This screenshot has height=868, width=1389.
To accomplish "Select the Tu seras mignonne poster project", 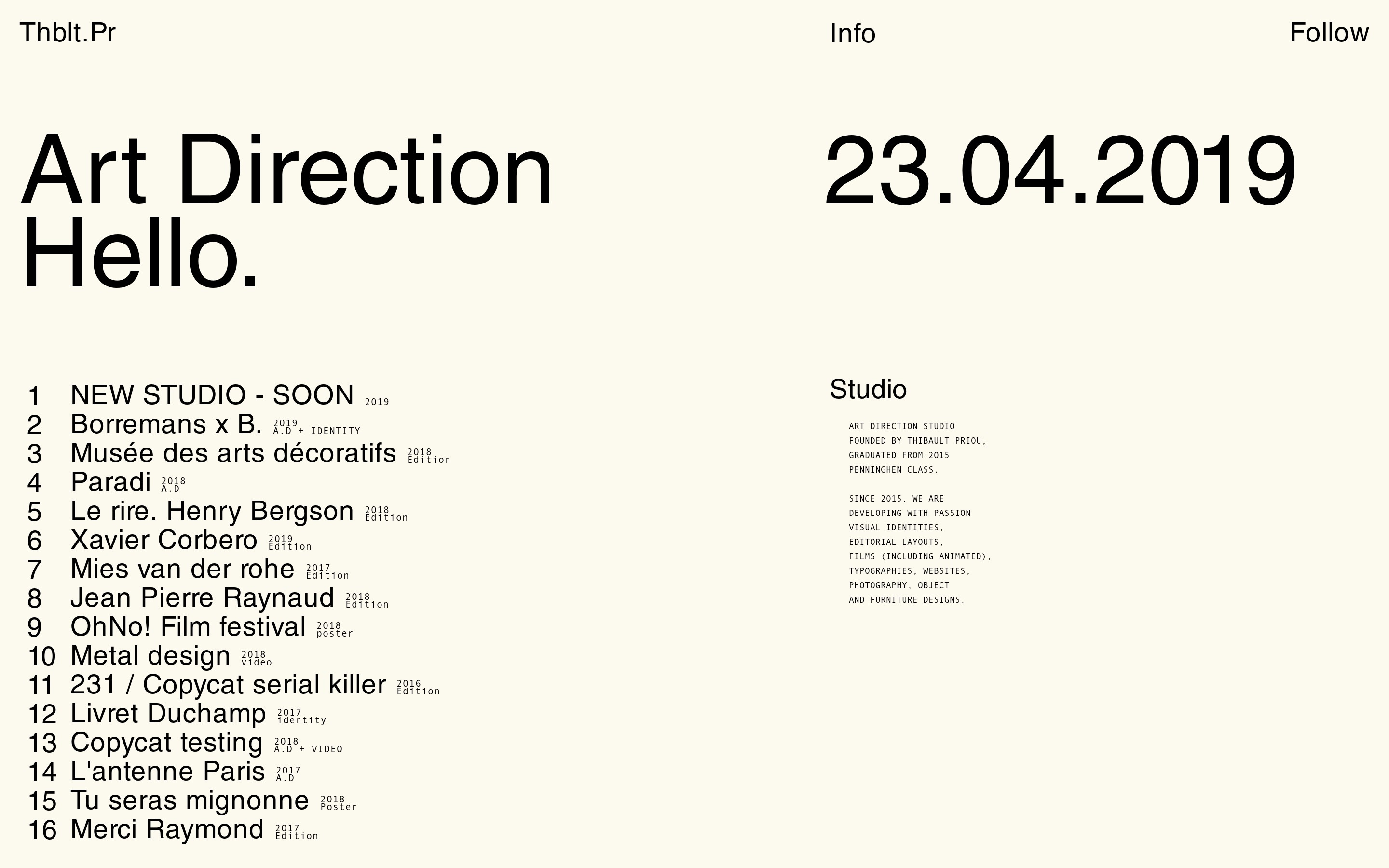I will click(190, 800).
